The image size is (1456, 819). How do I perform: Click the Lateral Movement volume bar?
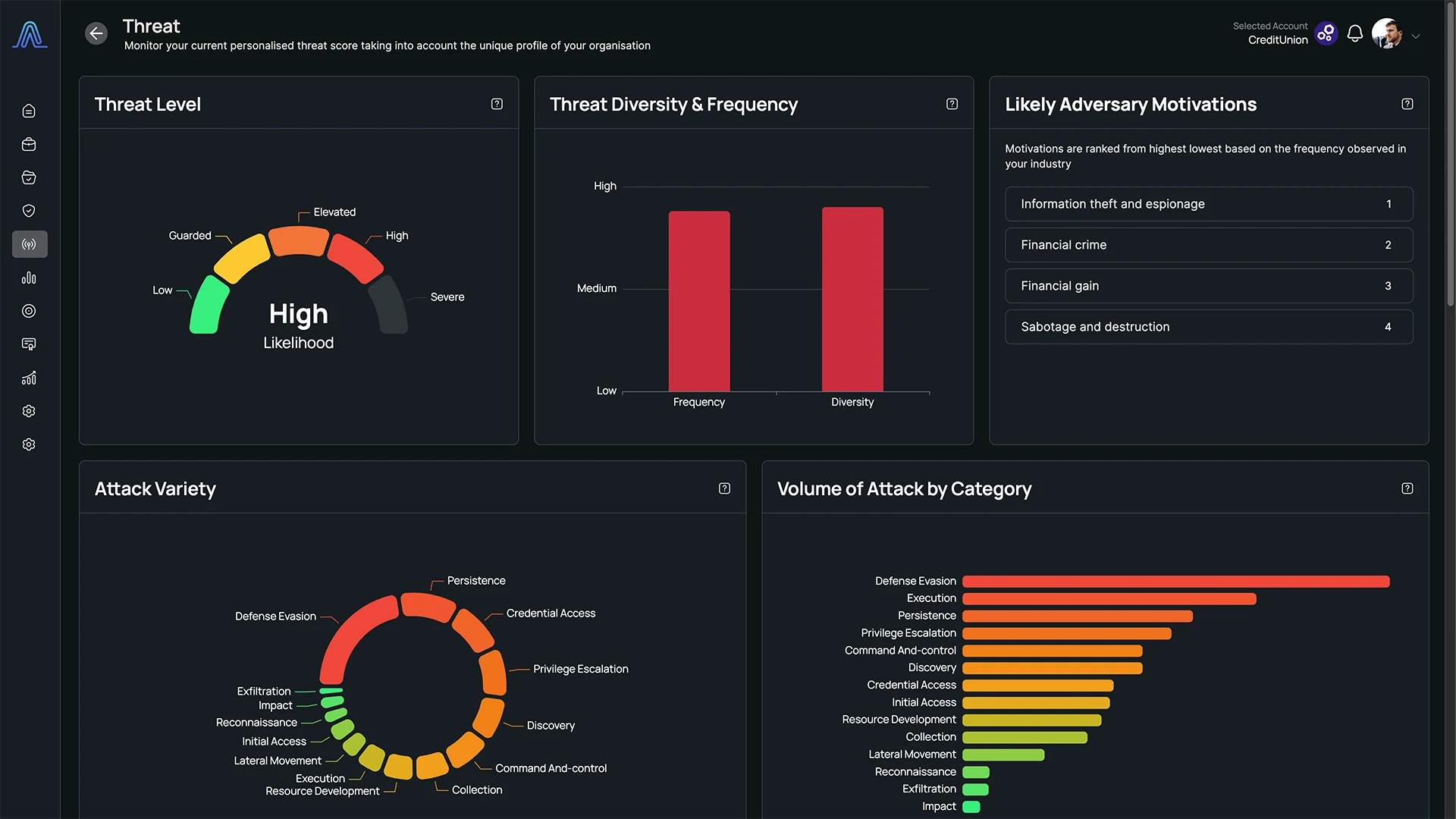point(1003,755)
